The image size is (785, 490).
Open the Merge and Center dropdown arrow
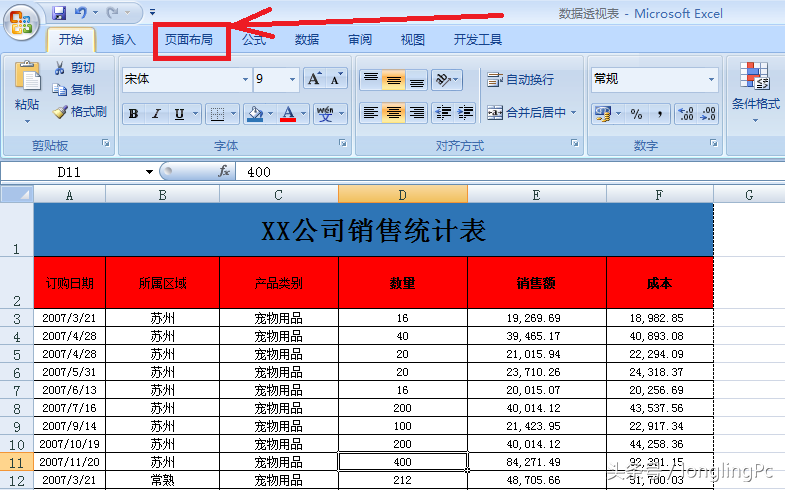click(574, 113)
